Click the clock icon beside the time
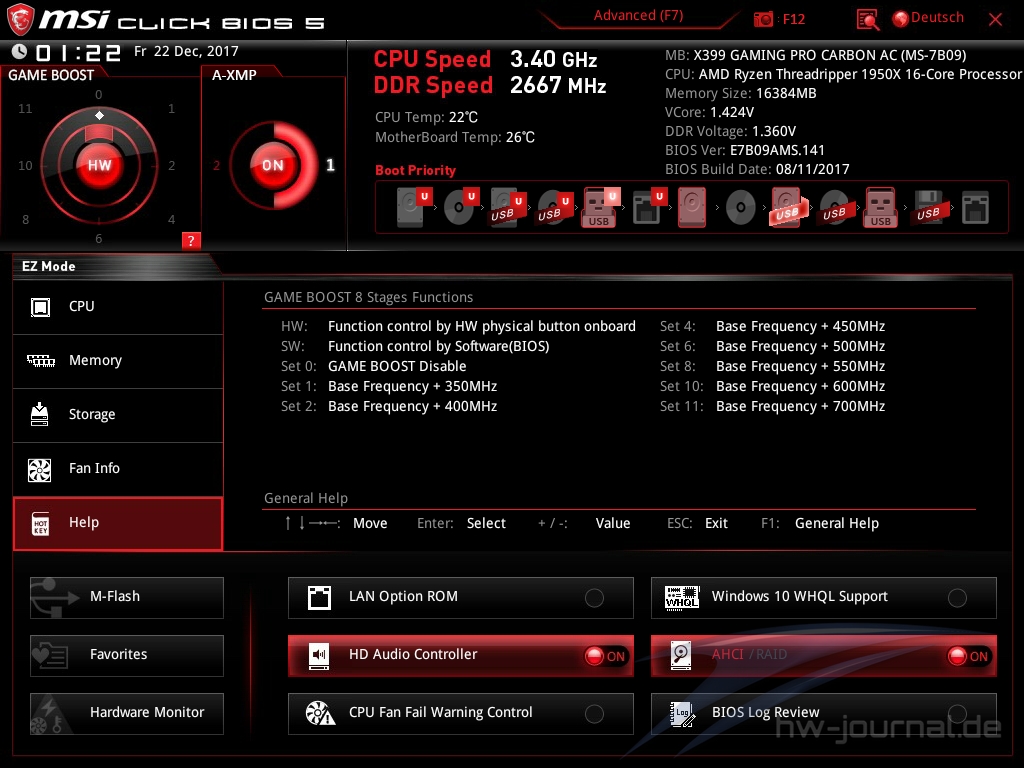Viewport: 1024px width, 768px height. (20, 51)
